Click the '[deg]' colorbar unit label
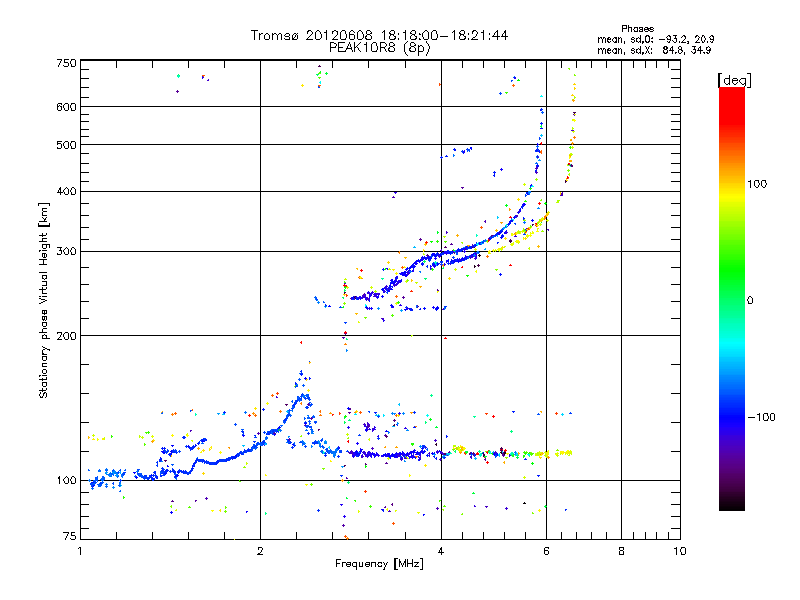Viewport: 800px width, 600px height. click(x=734, y=80)
